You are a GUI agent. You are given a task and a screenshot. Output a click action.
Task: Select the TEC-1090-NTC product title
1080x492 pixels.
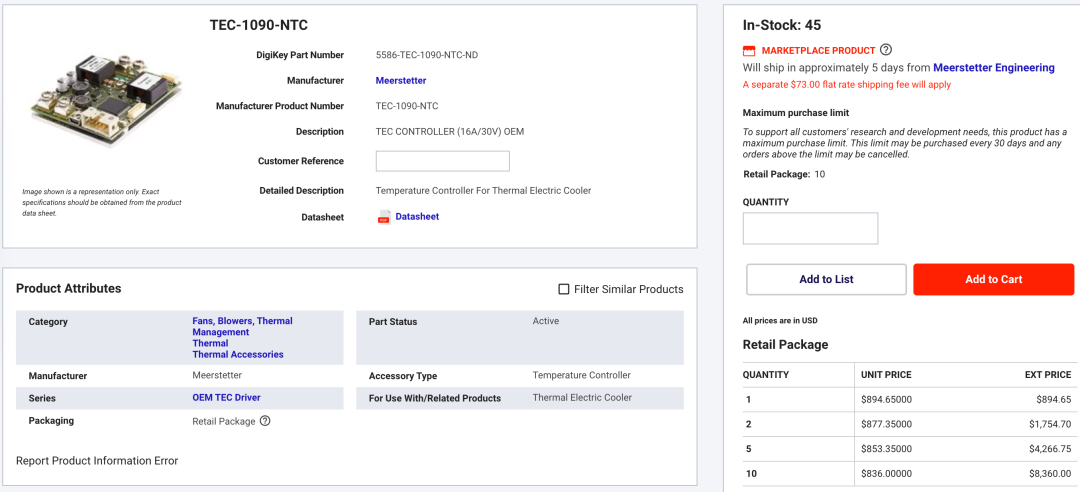(x=258, y=25)
